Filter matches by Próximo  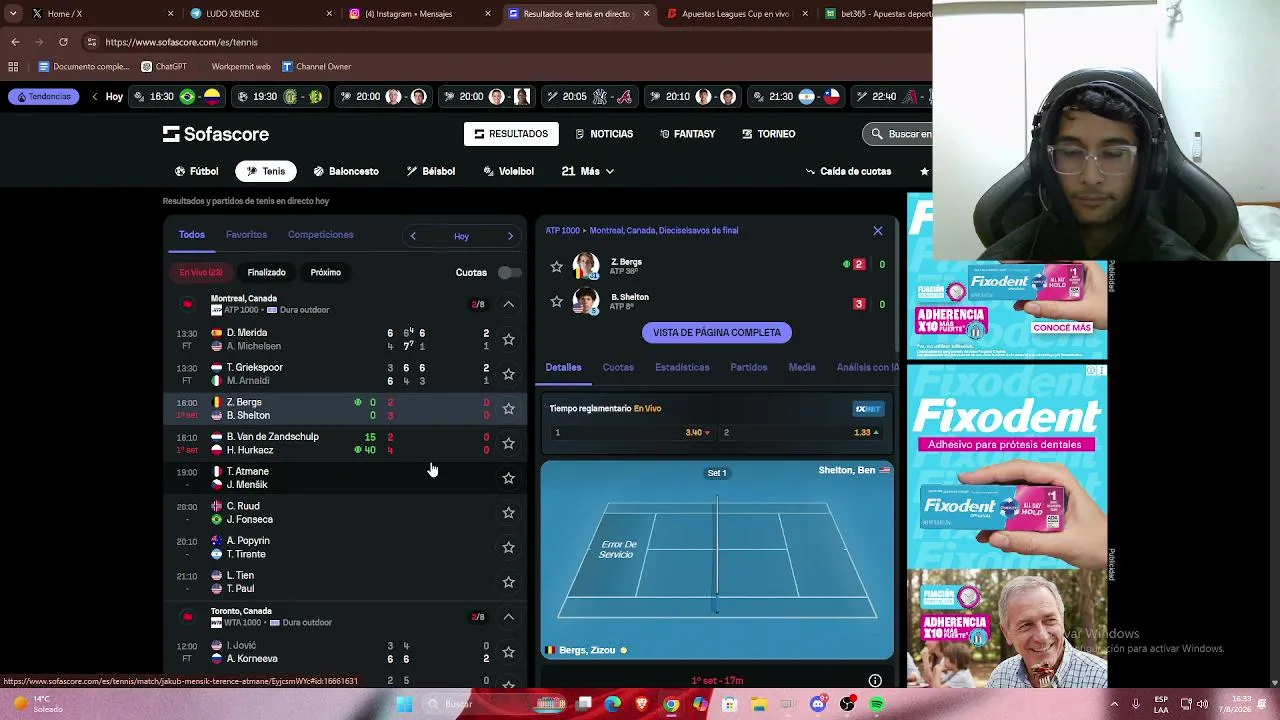click(x=325, y=273)
